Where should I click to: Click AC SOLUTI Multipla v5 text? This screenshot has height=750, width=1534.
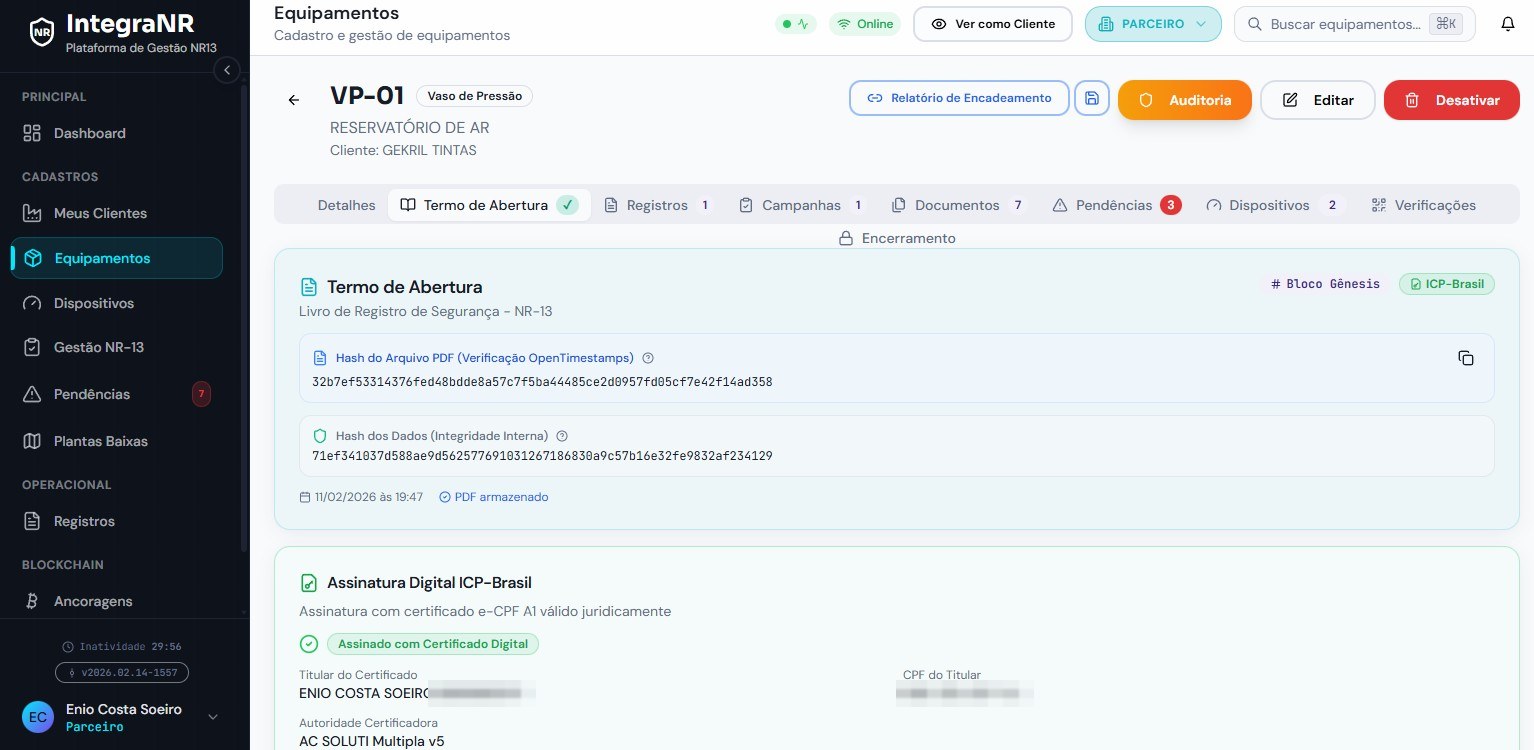point(372,741)
